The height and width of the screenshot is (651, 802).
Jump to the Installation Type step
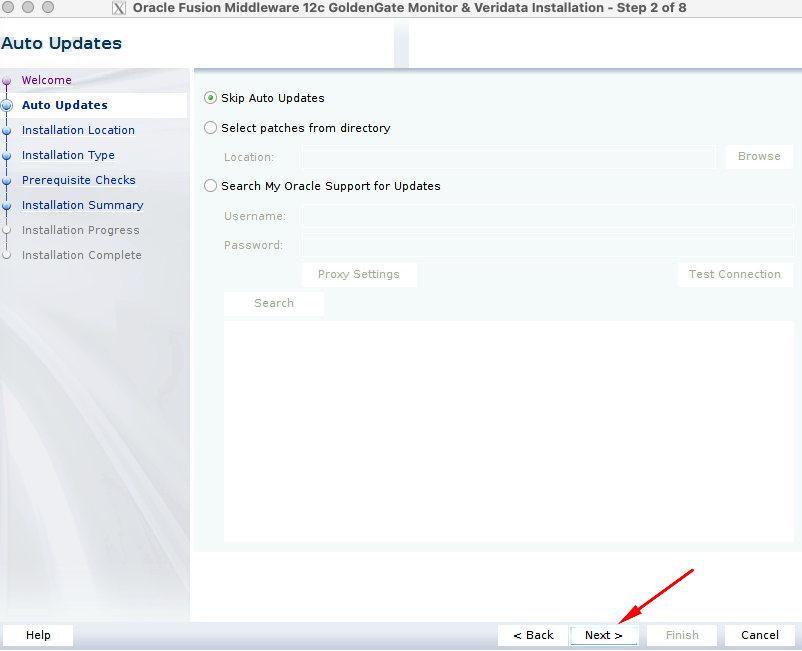(x=68, y=155)
